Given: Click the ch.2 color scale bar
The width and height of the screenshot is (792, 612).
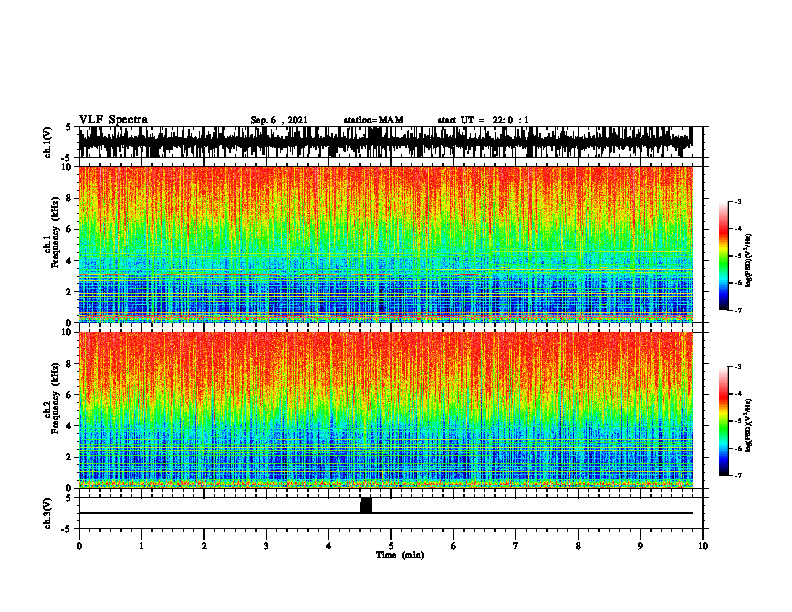Looking at the screenshot, I should 724,421.
